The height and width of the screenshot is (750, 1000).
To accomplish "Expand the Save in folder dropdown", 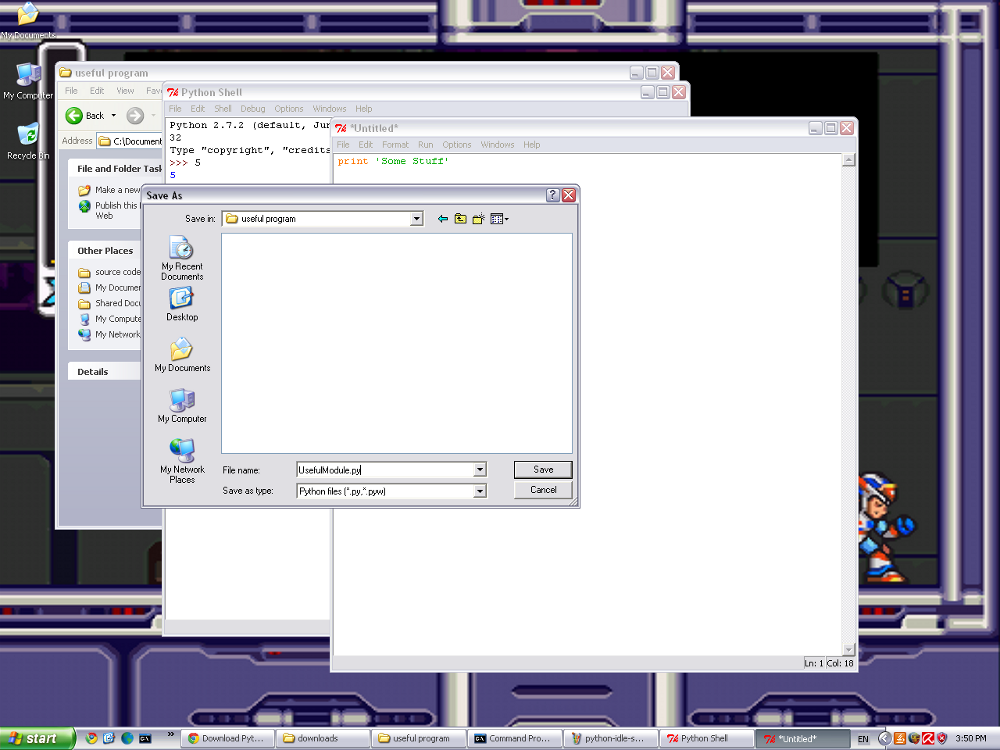I will (x=416, y=219).
